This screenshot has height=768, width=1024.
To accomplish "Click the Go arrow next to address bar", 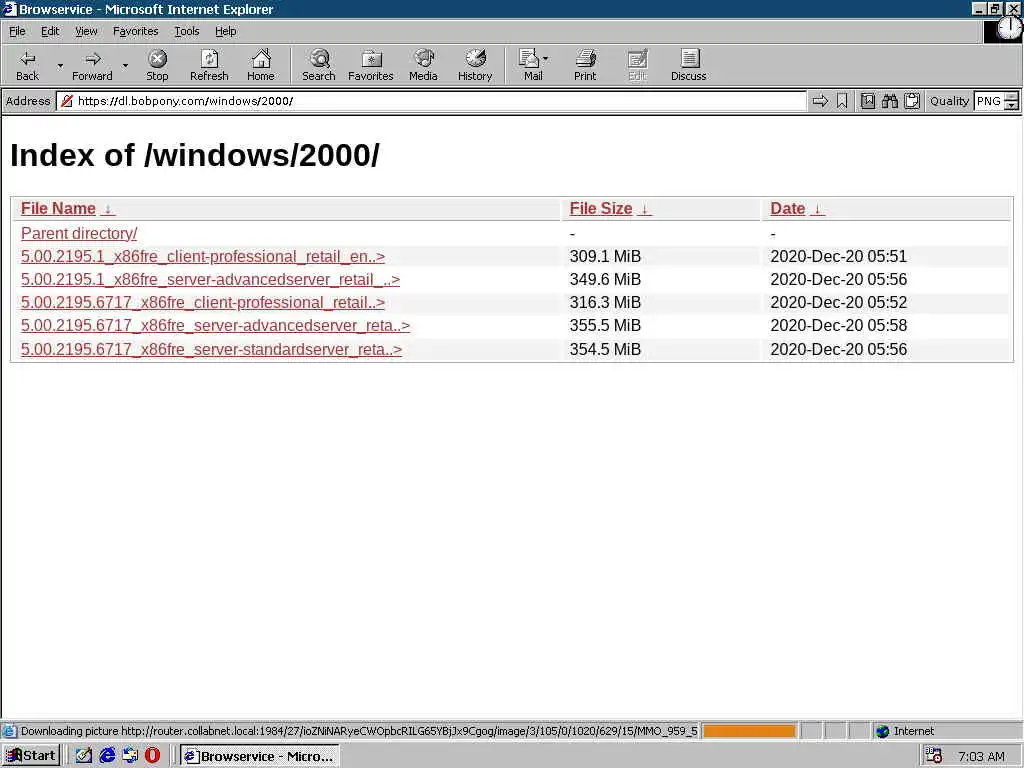I will pos(820,101).
